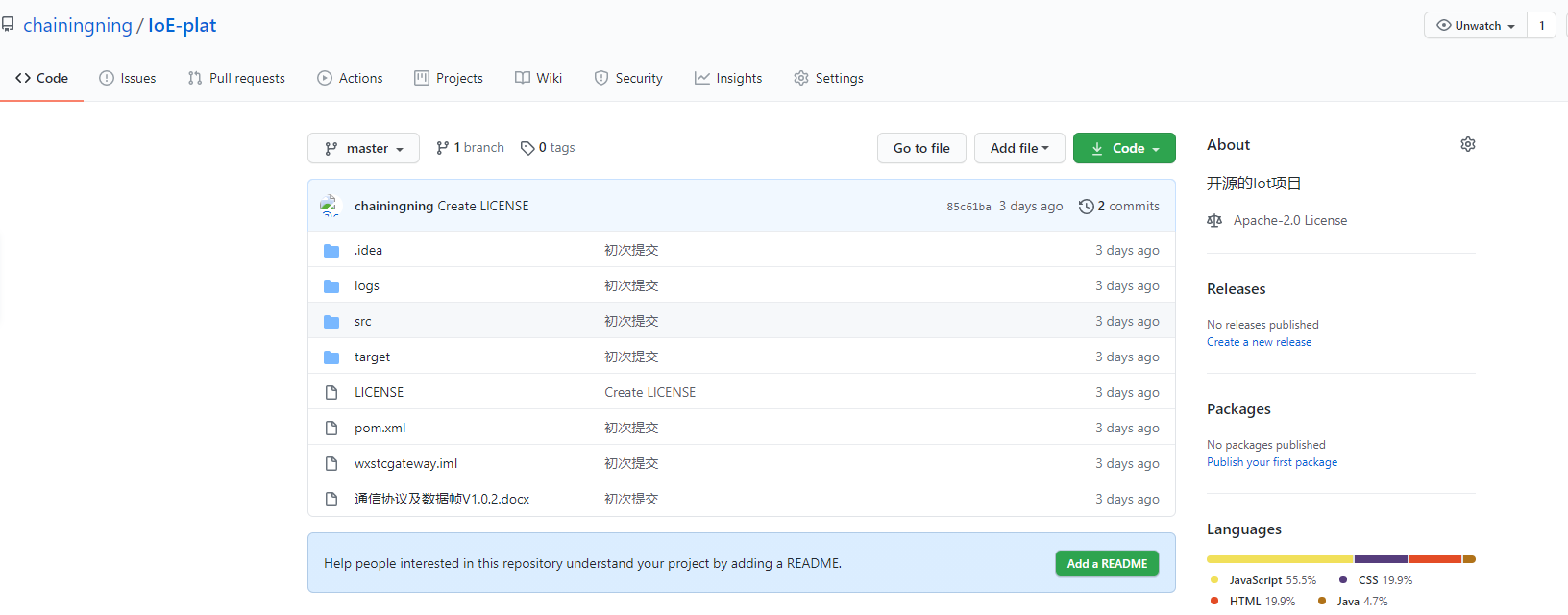Open the Packages heading link
The height and width of the screenshot is (615, 1568).
coord(1238,408)
